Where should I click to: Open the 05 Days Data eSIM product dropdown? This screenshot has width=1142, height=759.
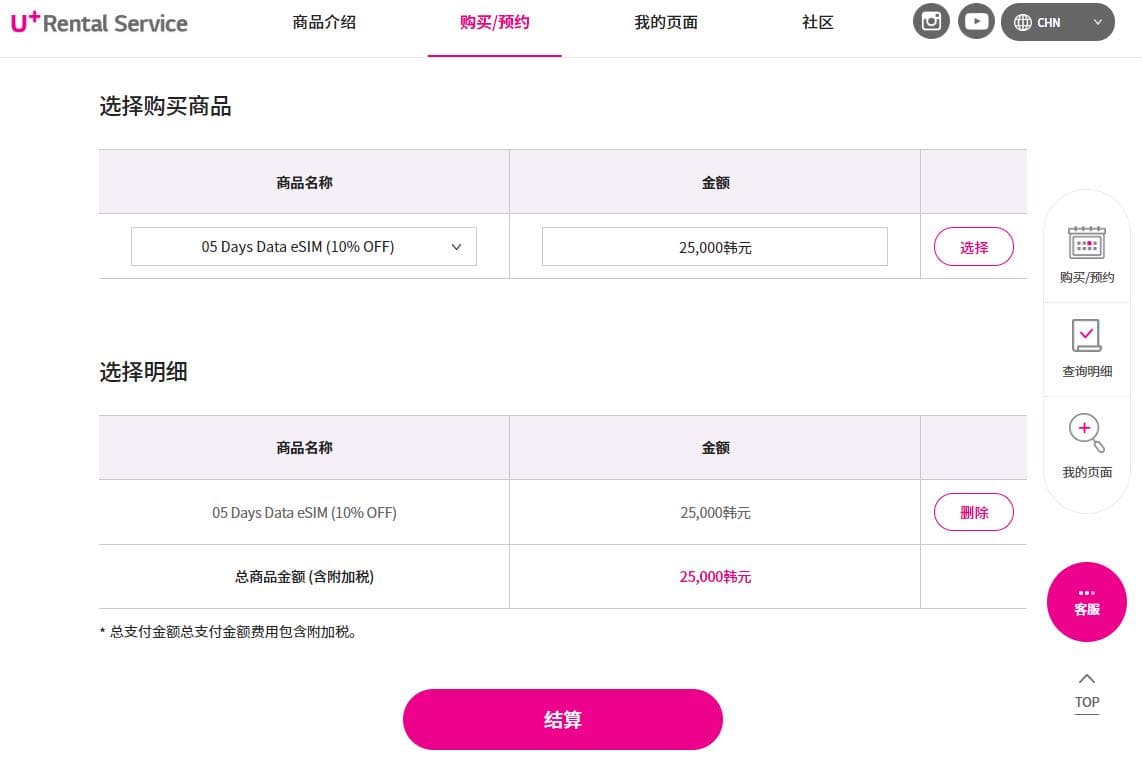pyautogui.click(x=304, y=246)
